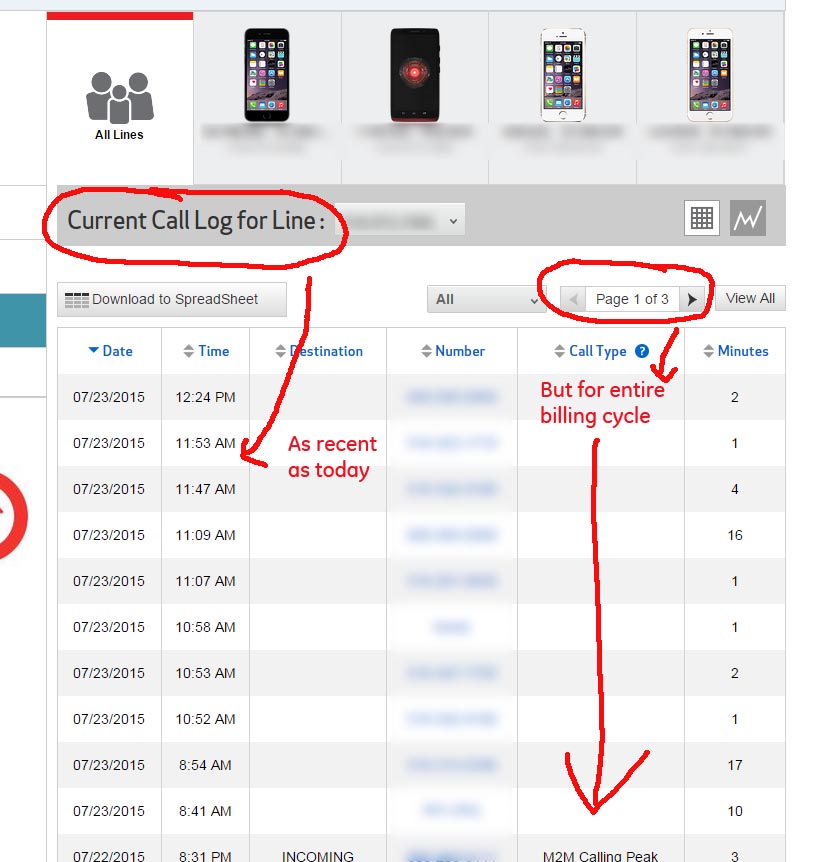Open Call Type help question mark
The height and width of the screenshot is (862, 832).
pos(641,351)
